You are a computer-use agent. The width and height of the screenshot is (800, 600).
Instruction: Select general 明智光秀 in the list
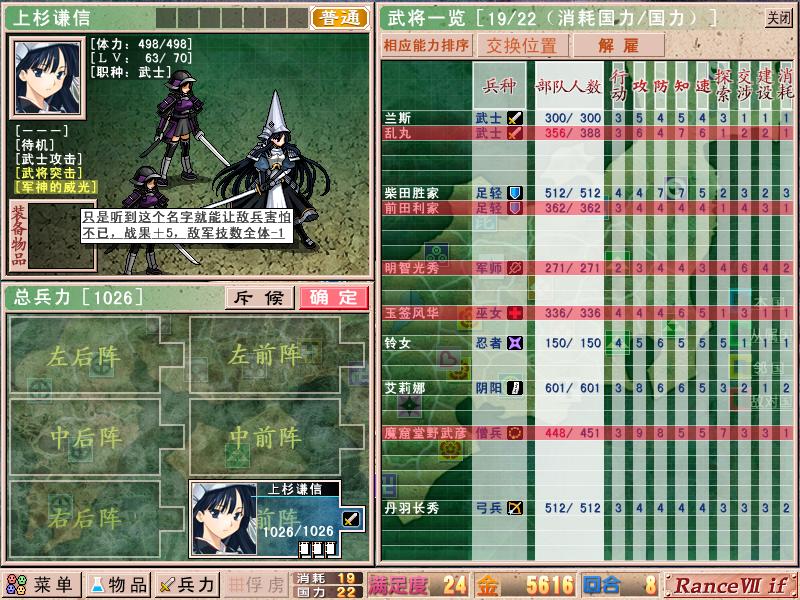pyautogui.click(x=588, y=268)
